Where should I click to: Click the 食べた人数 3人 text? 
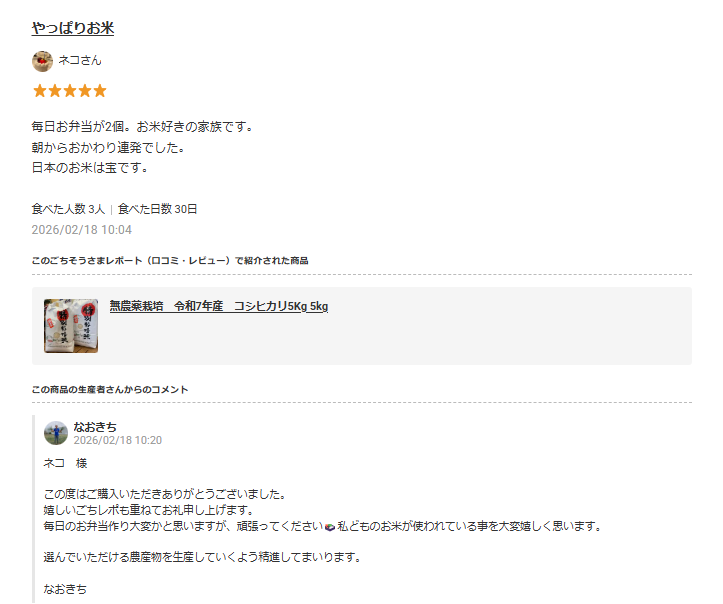68,209
